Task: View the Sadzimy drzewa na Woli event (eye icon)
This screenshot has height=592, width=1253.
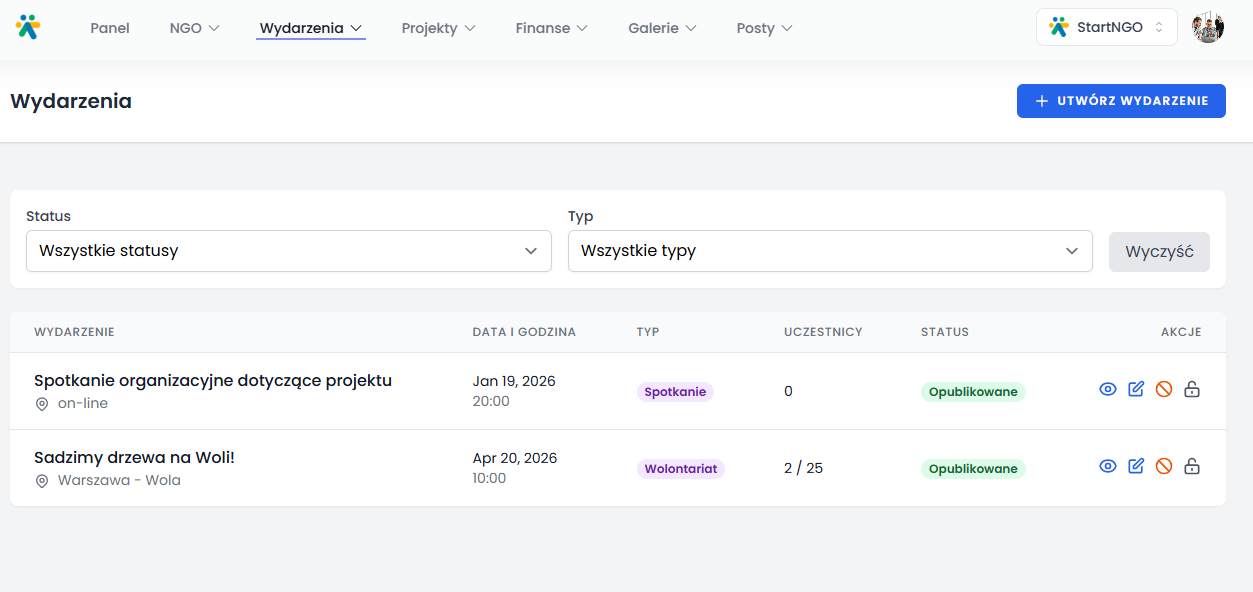Action: [x=1108, y=466]
